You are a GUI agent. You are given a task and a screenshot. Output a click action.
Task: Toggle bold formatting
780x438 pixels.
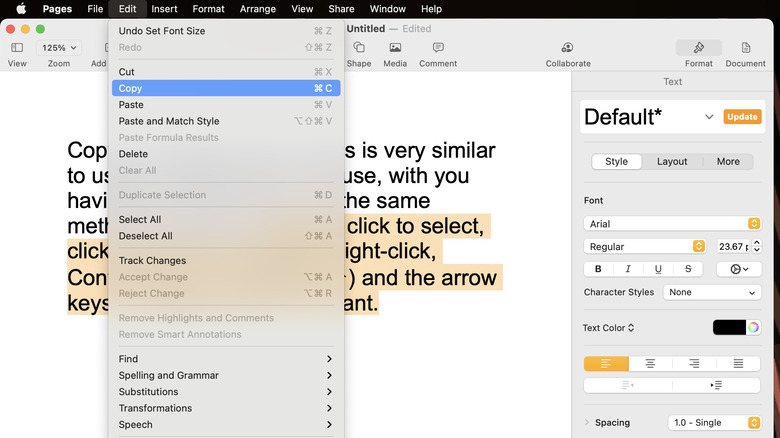(x=598, y=269)
